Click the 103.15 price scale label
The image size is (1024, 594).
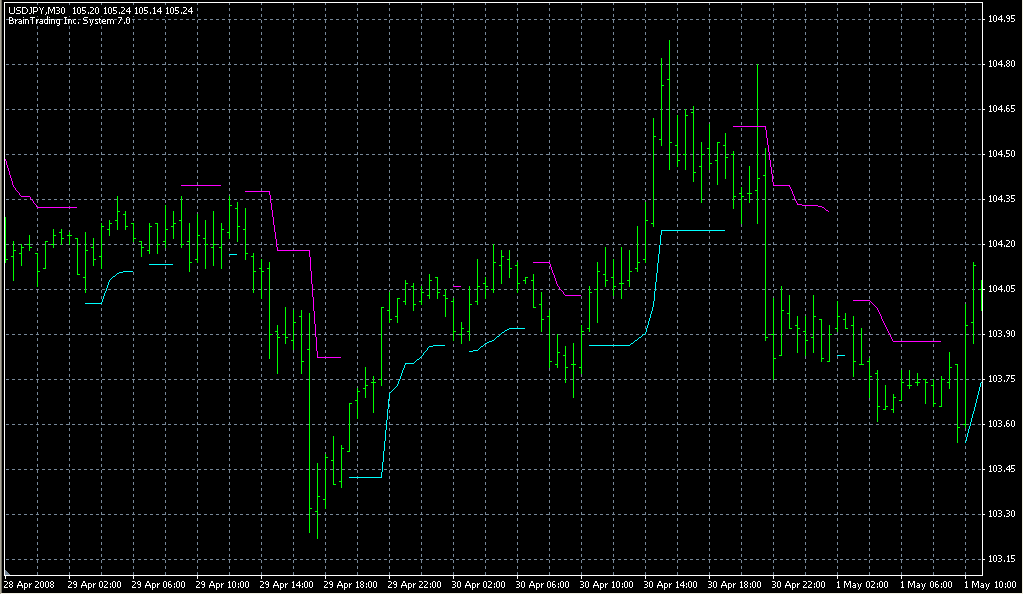[1002, 559]
